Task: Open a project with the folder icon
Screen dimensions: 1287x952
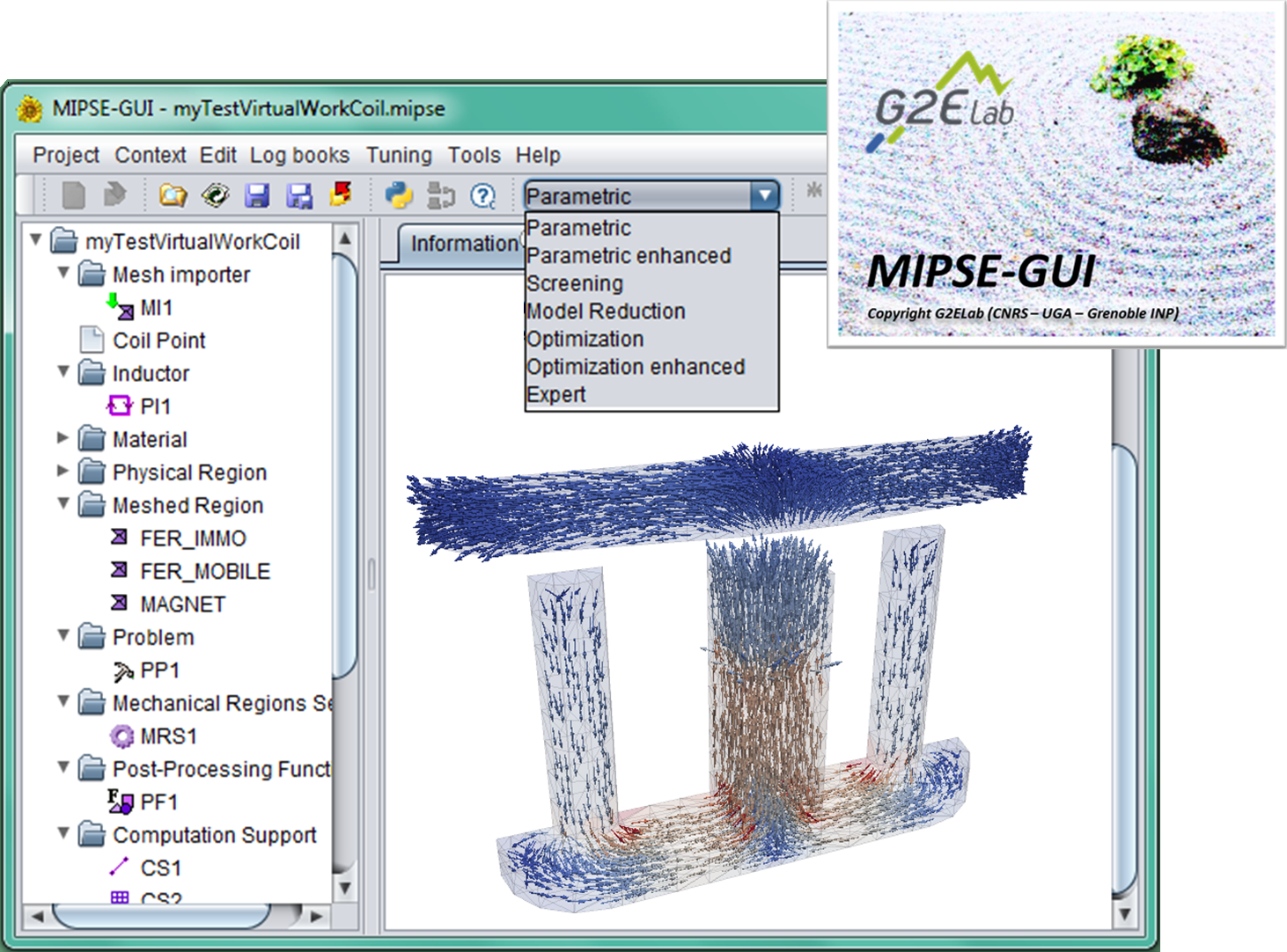Action: 173,194
